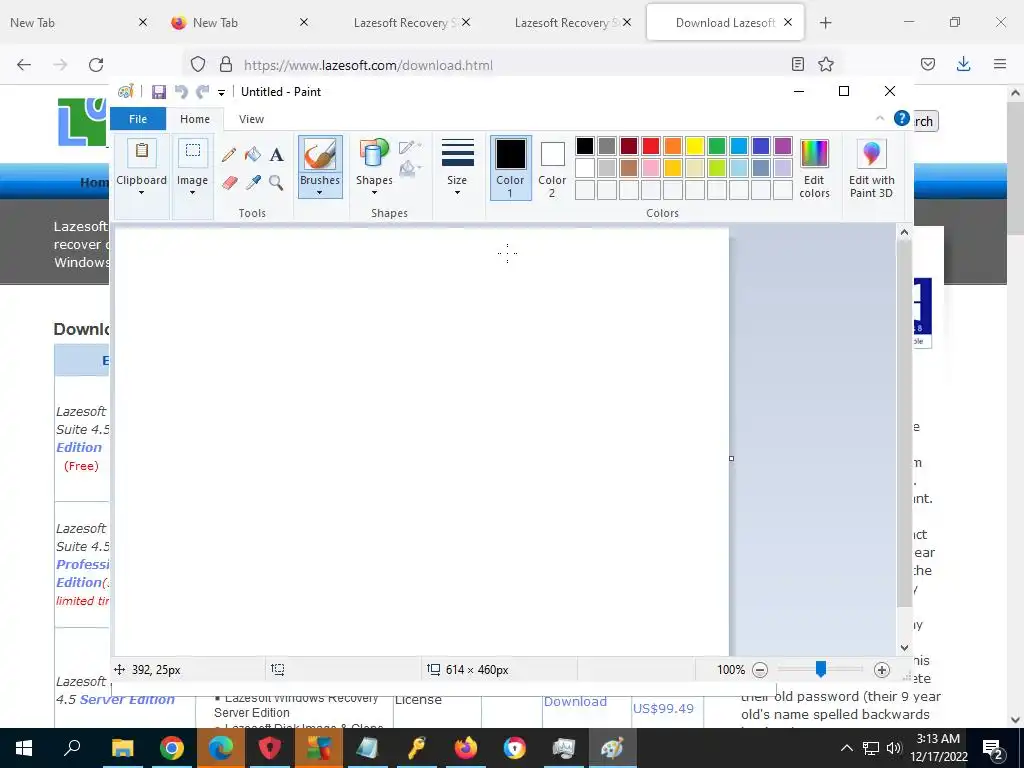
Task: Click the Redo arrow in Paint
Action: pos(202,92)
